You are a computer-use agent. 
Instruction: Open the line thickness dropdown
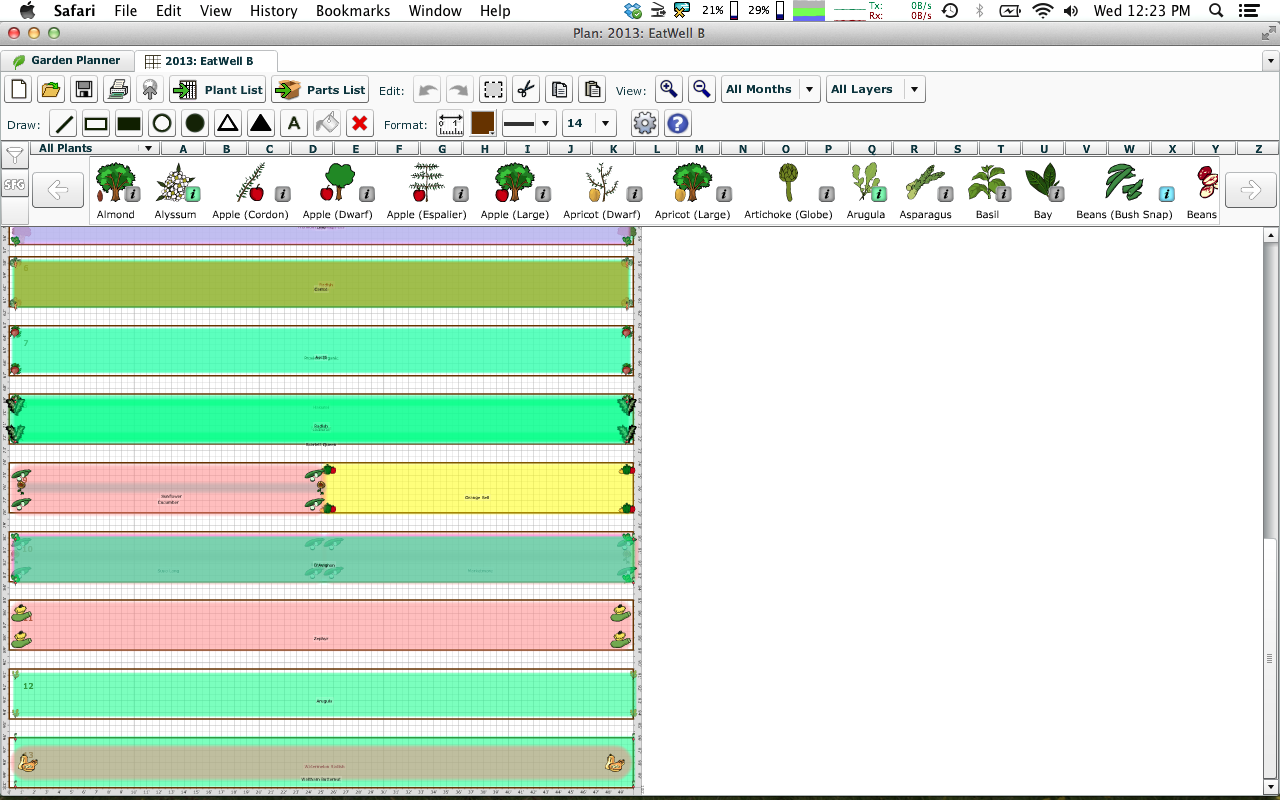(x=529, y=124)
